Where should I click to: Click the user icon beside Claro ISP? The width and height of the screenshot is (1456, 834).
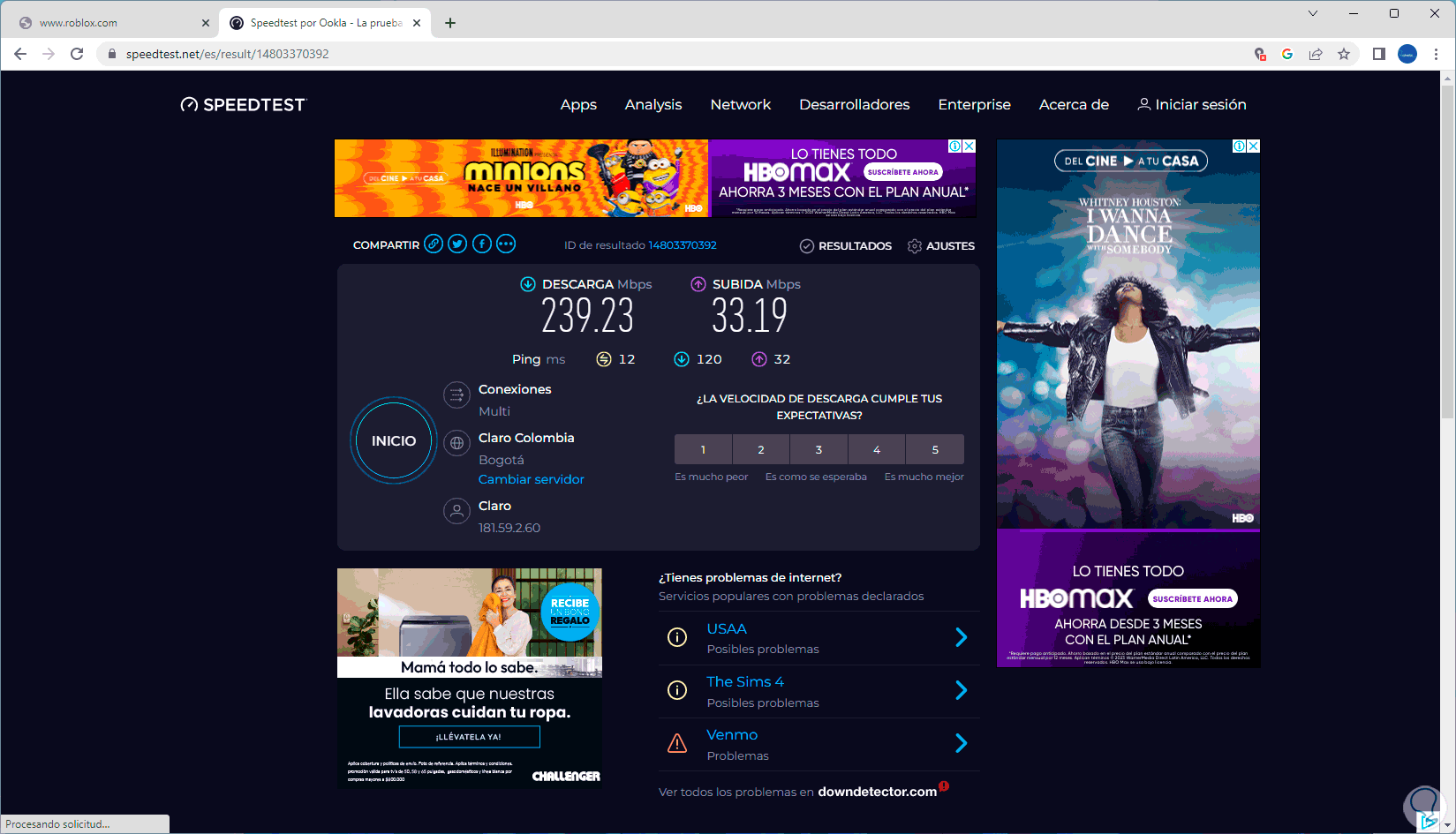pyautogui.click(x=456, y=511)
